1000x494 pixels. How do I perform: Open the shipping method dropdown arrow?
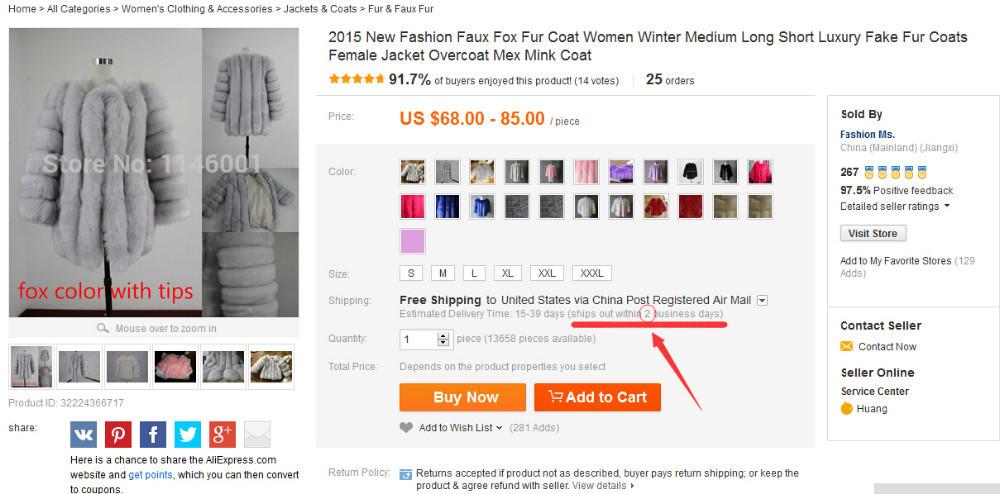click(762, 300)
